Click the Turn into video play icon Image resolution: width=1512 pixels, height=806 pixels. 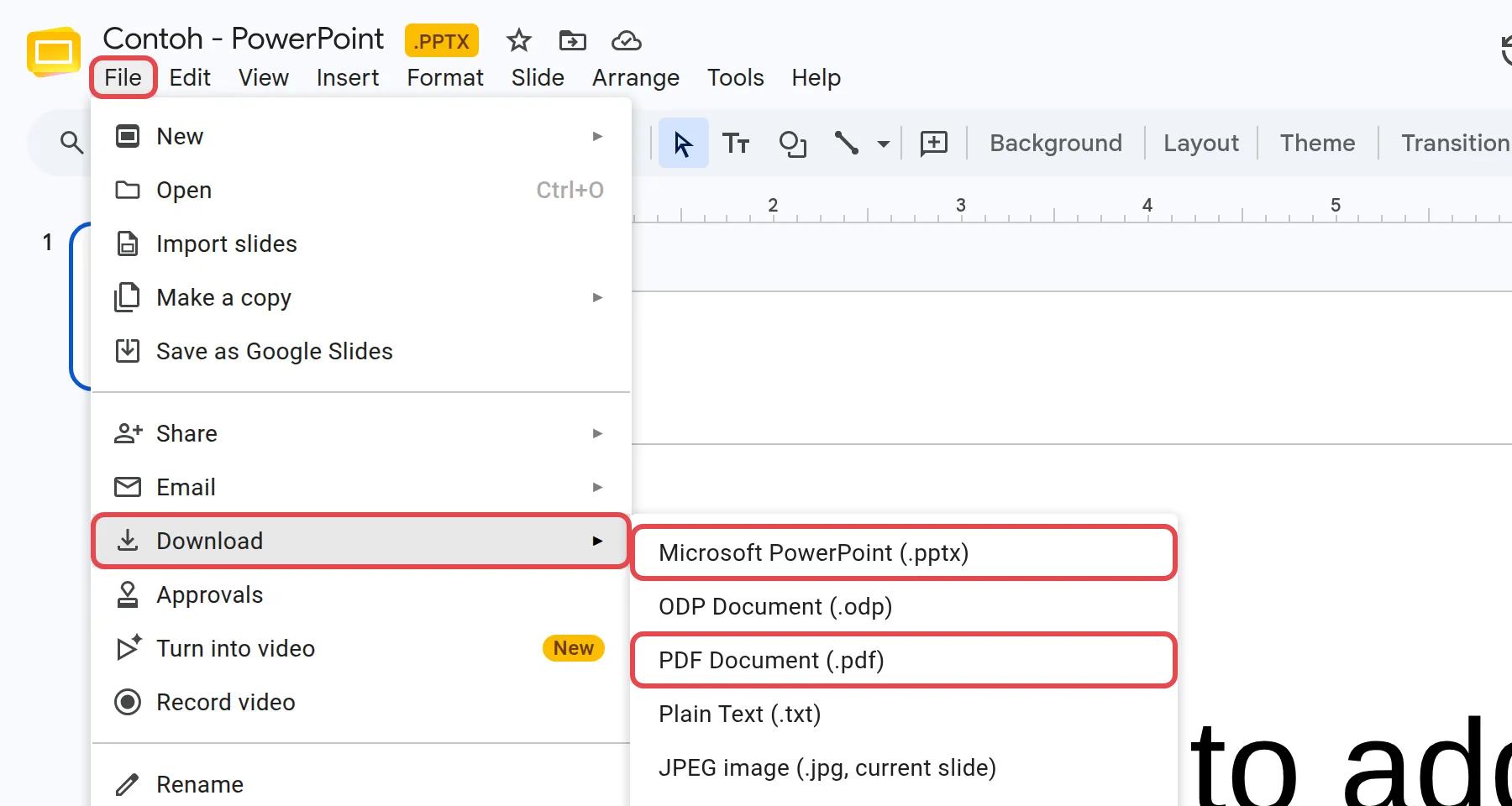[129, 647]
